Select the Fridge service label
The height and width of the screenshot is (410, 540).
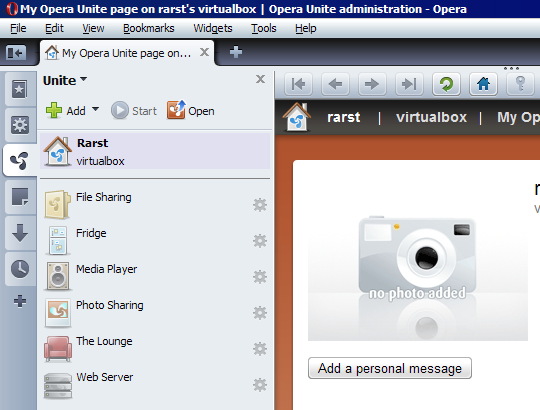tap(91, 233)
